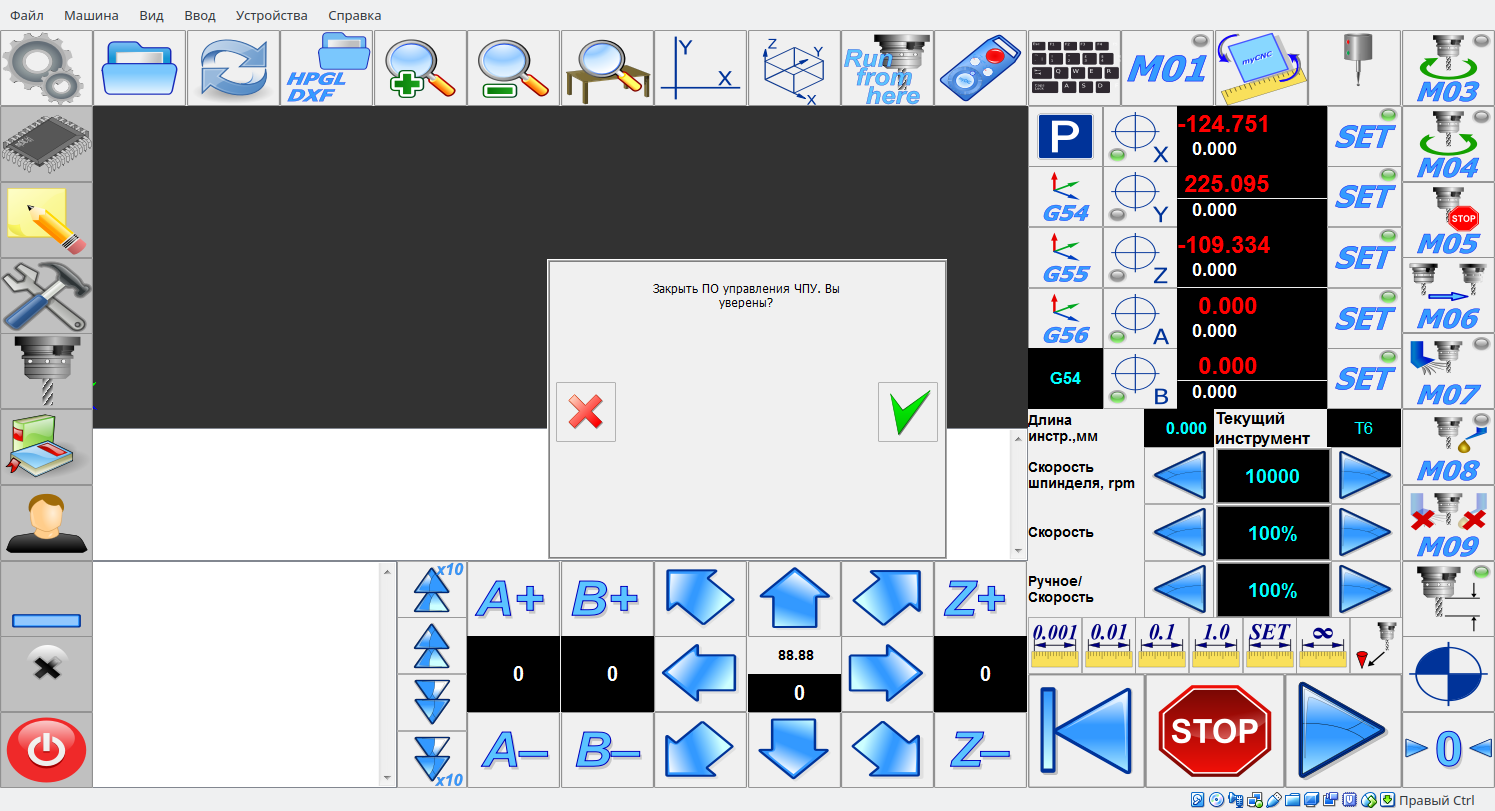Open the HPGL DXF import tool
The height and width of the screenshot is (811, 1495).
[x=326, y=68]
